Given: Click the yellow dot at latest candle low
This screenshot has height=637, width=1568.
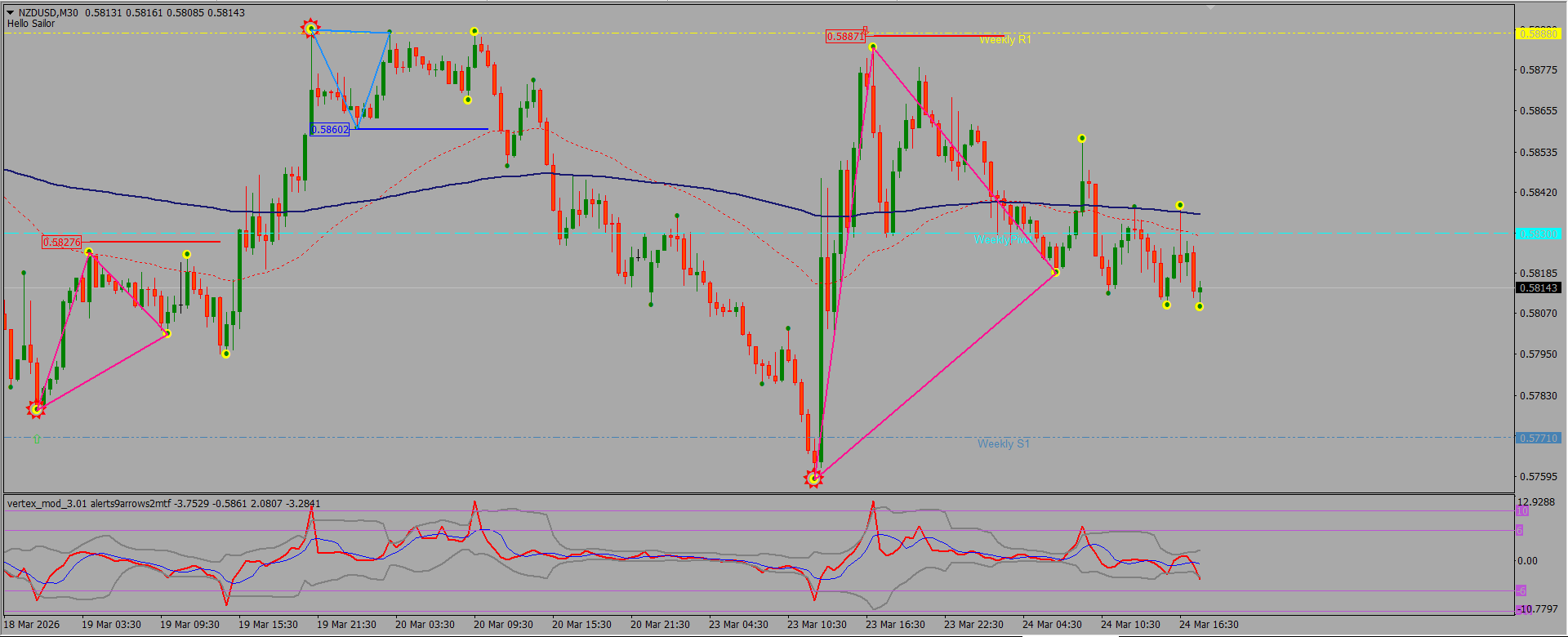Looking at the screenshot, I should pyautogui.click(x=1199, y=306).
